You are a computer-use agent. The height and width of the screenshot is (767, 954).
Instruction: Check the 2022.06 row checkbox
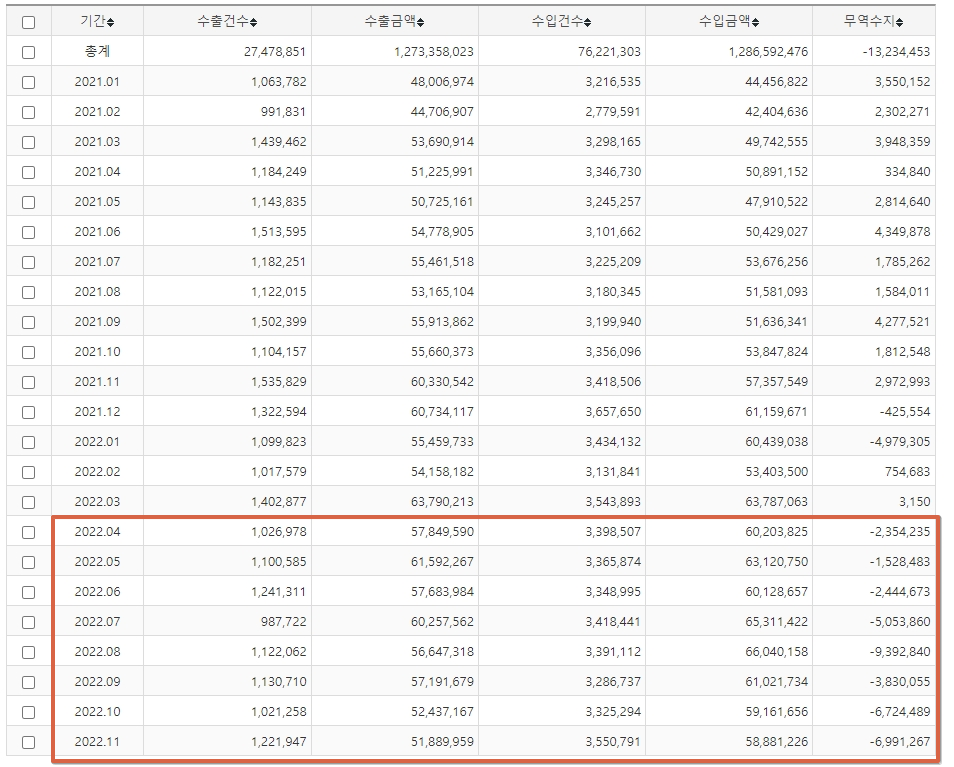point(29,592)
